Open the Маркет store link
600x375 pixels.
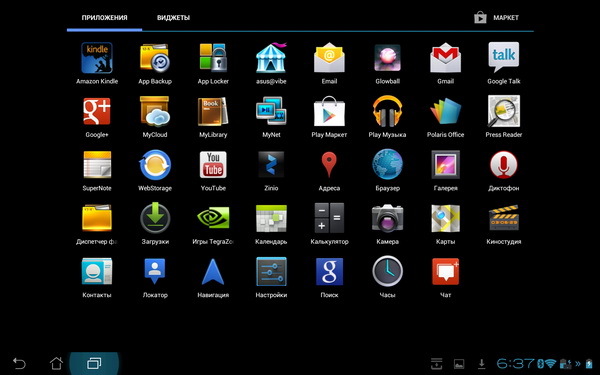(x=496, y=18)
